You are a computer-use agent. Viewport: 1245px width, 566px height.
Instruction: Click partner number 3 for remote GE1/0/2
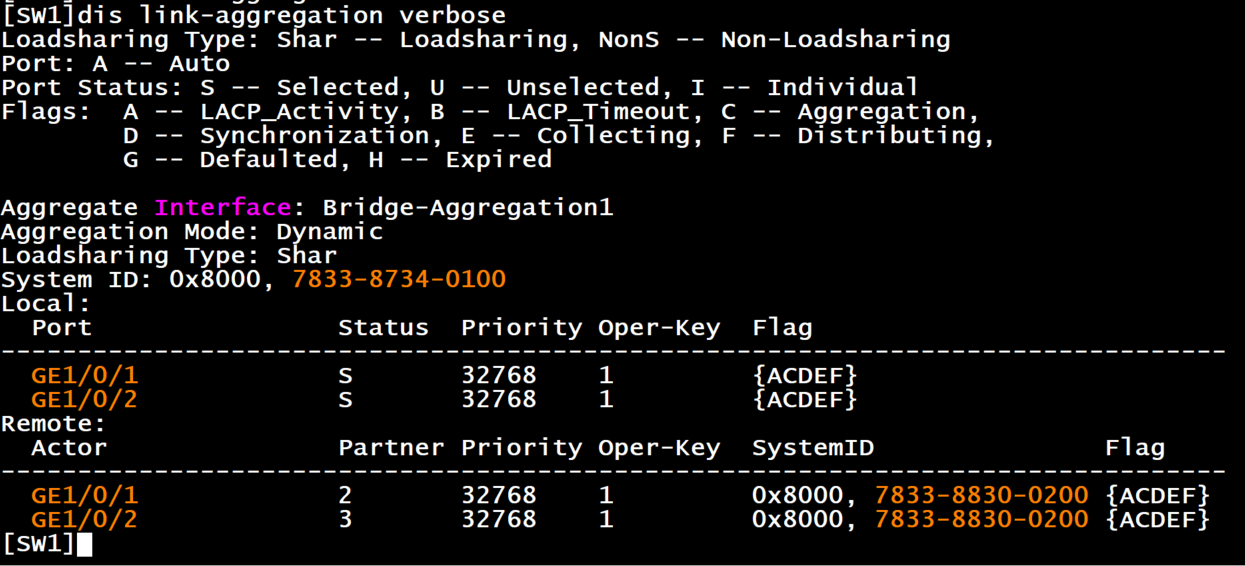(345, 520)
